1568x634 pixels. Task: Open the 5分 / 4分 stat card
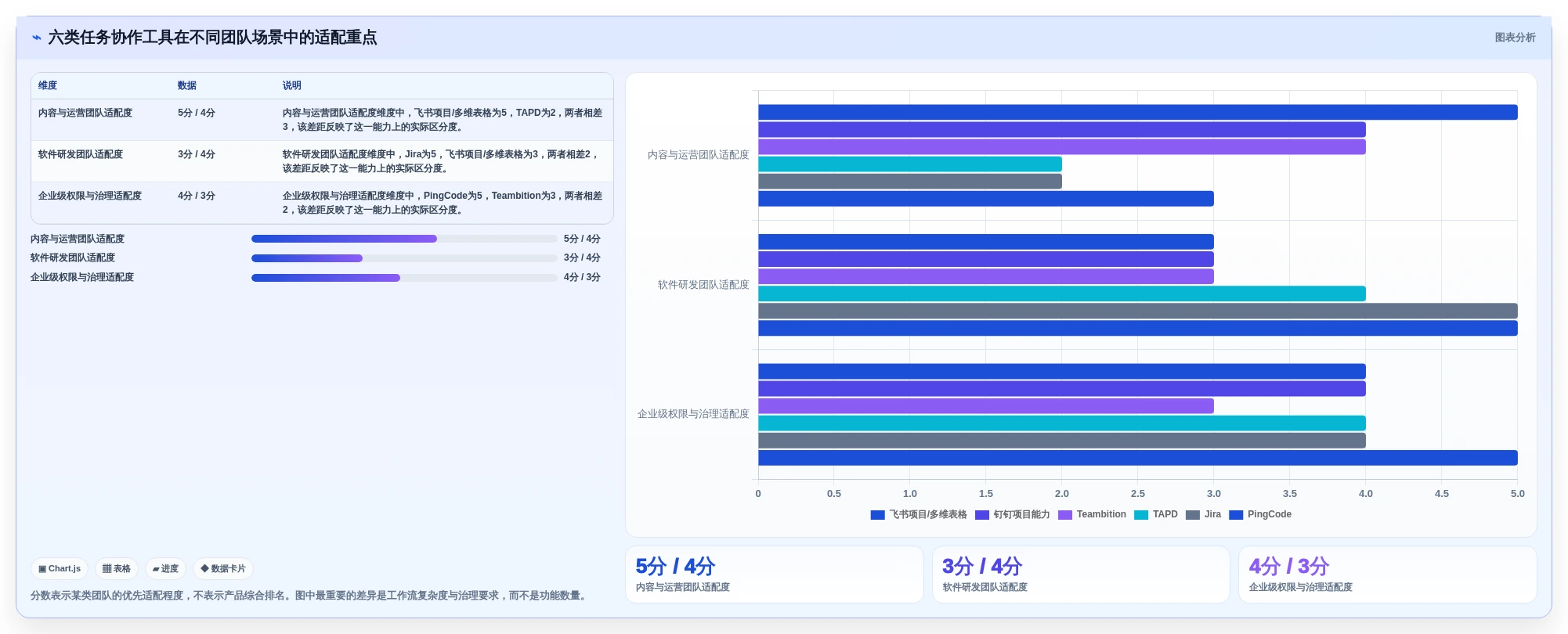click(775, 575)
